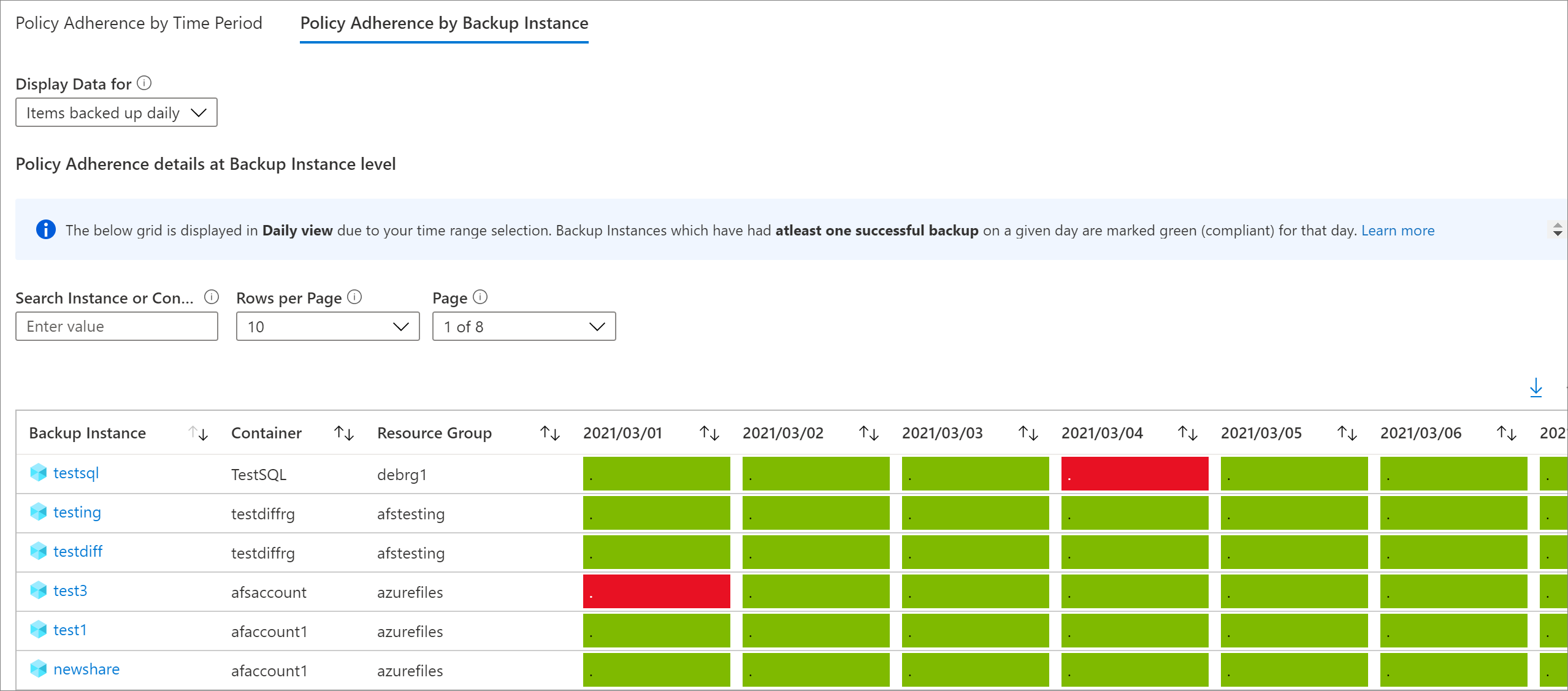
Task: Open the testsql backup instance link
Action: pyautogui.click(x=75, y=473)
